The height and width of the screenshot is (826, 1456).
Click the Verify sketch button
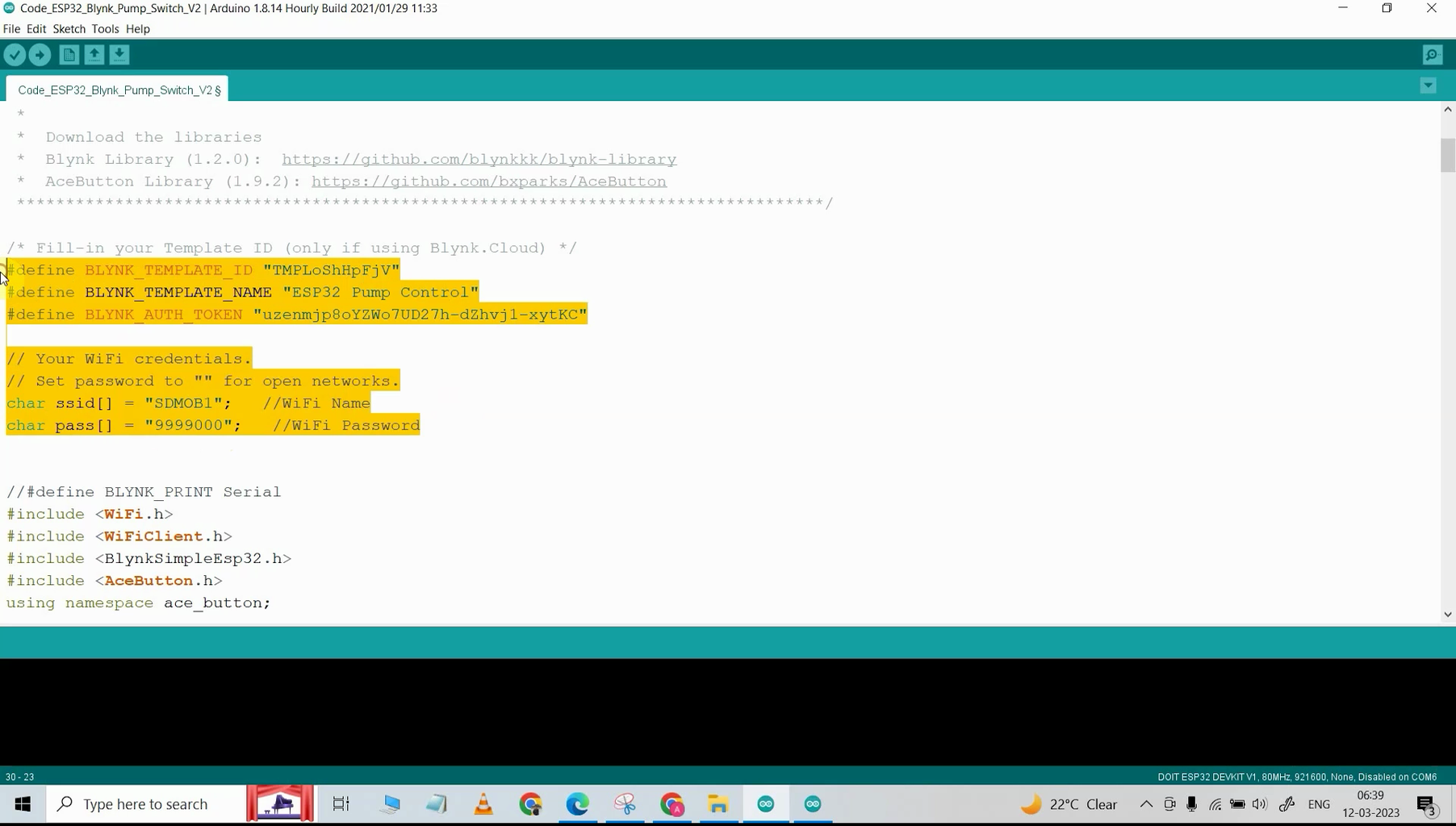coord(15,54)
